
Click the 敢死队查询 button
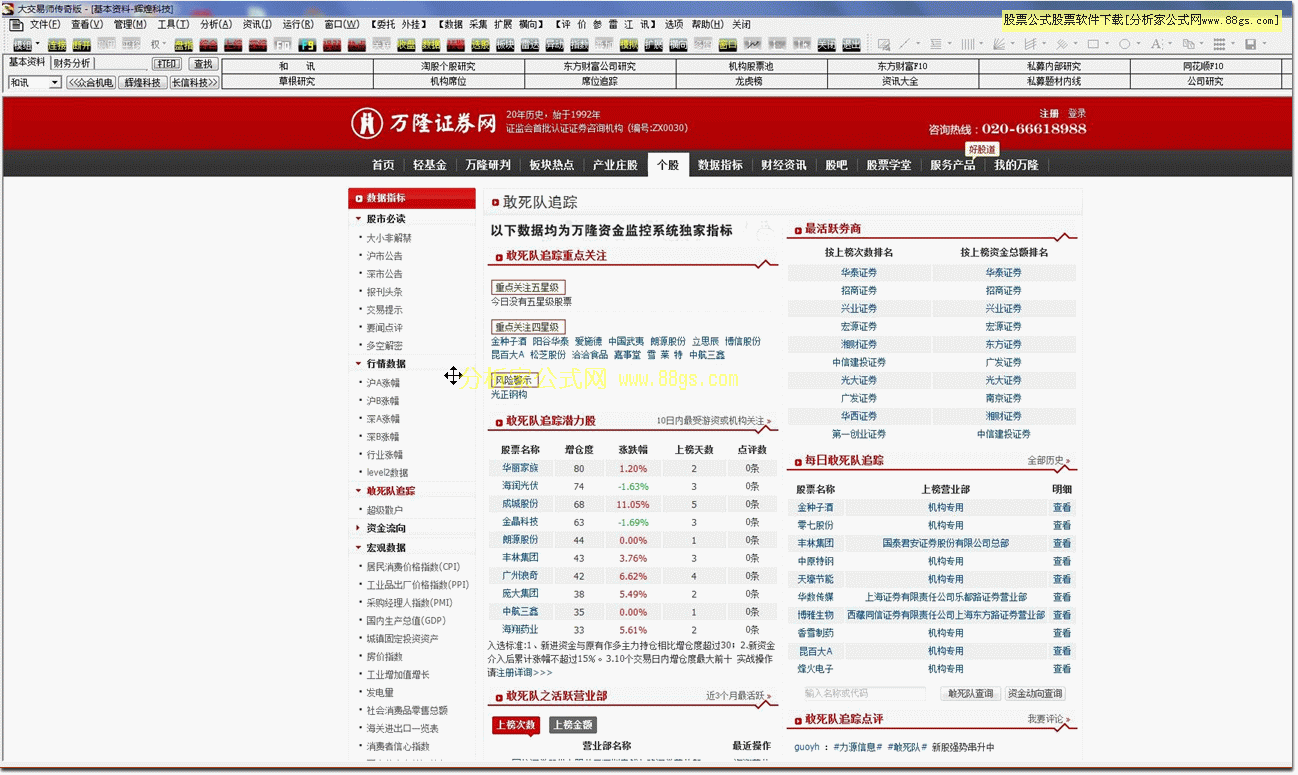pos(971,693)
